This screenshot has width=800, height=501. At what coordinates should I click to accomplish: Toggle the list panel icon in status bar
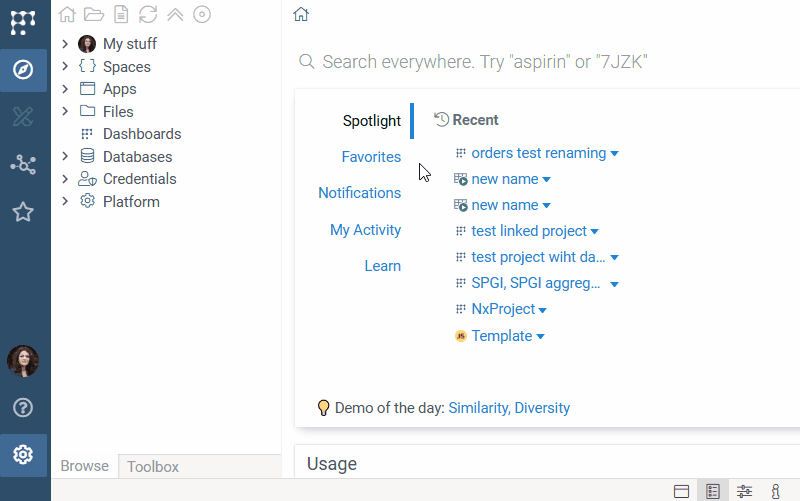[713, 491]
